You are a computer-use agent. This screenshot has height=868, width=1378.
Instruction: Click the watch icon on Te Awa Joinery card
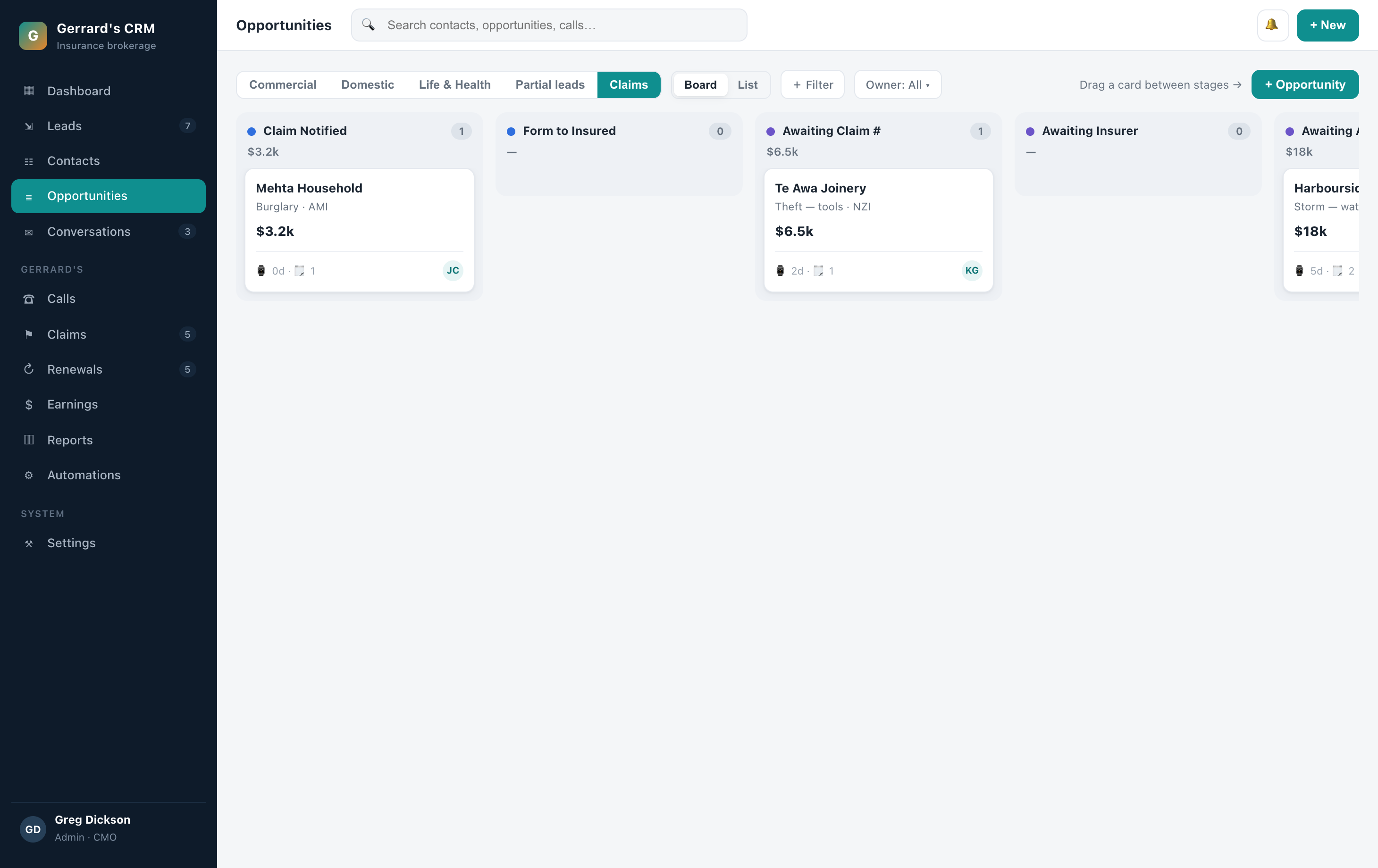(780, 271)
